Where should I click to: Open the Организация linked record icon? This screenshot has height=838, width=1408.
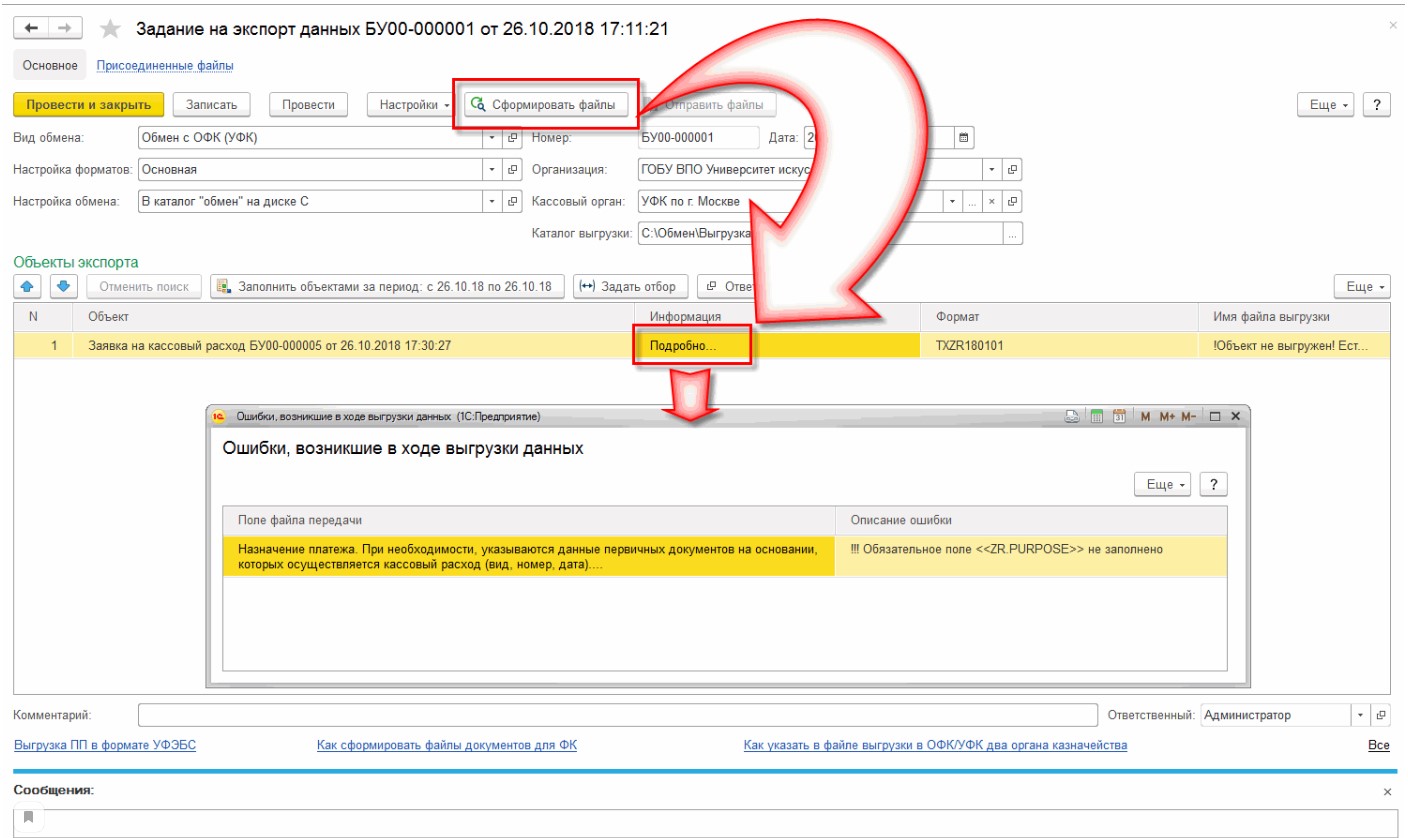1012,170
